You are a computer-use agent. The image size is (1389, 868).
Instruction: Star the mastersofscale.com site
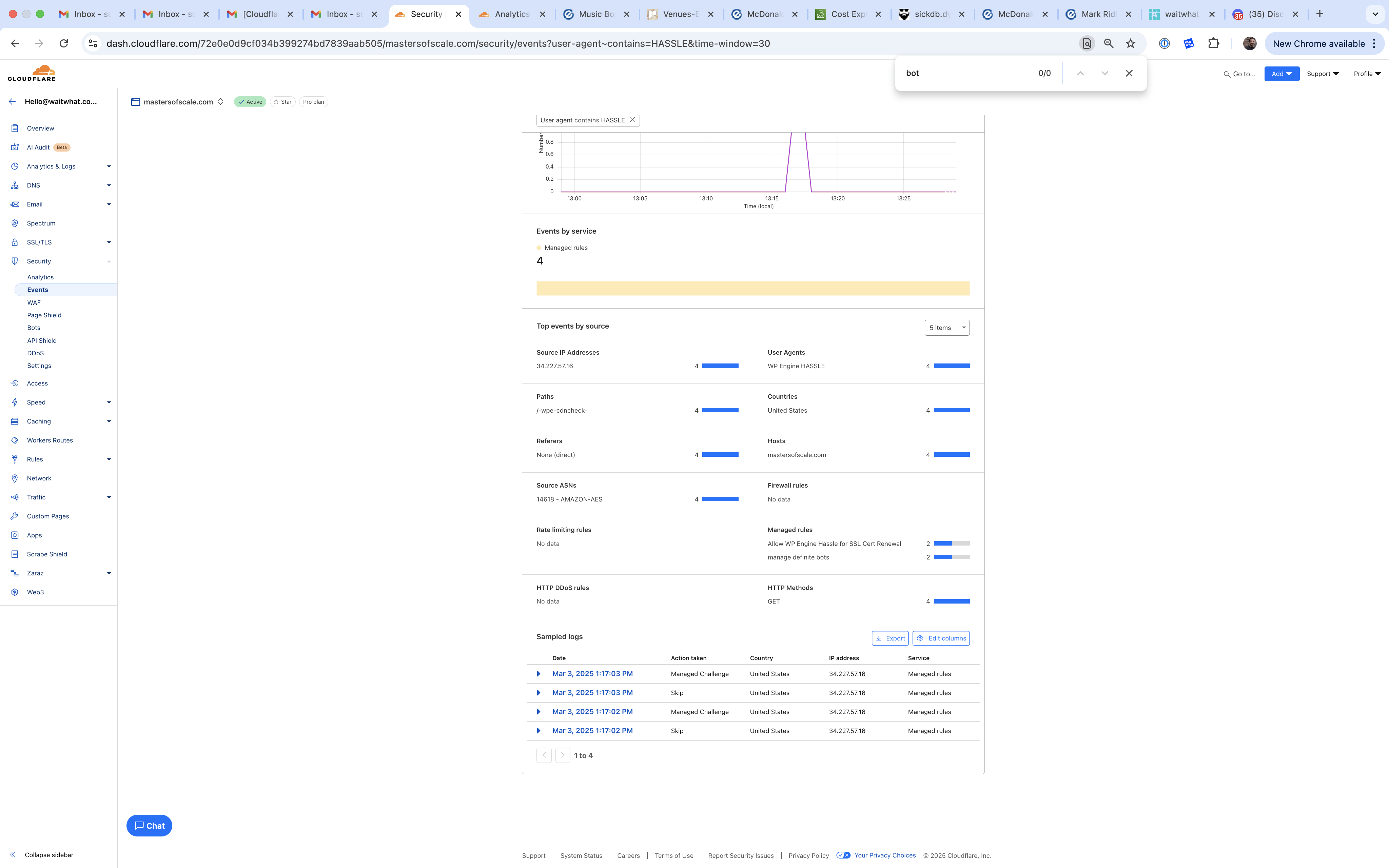pyautogui.click(x=282, y=102)
